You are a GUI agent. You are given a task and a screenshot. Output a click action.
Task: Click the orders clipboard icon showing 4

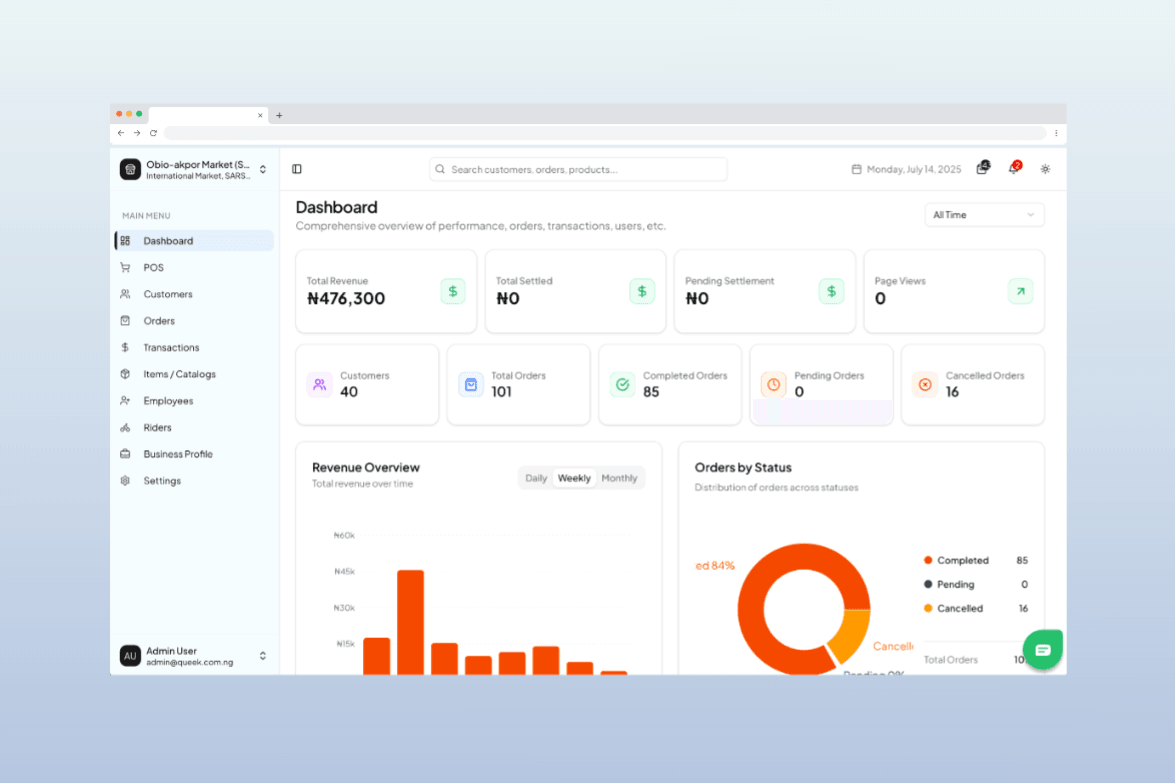point(981,169)
